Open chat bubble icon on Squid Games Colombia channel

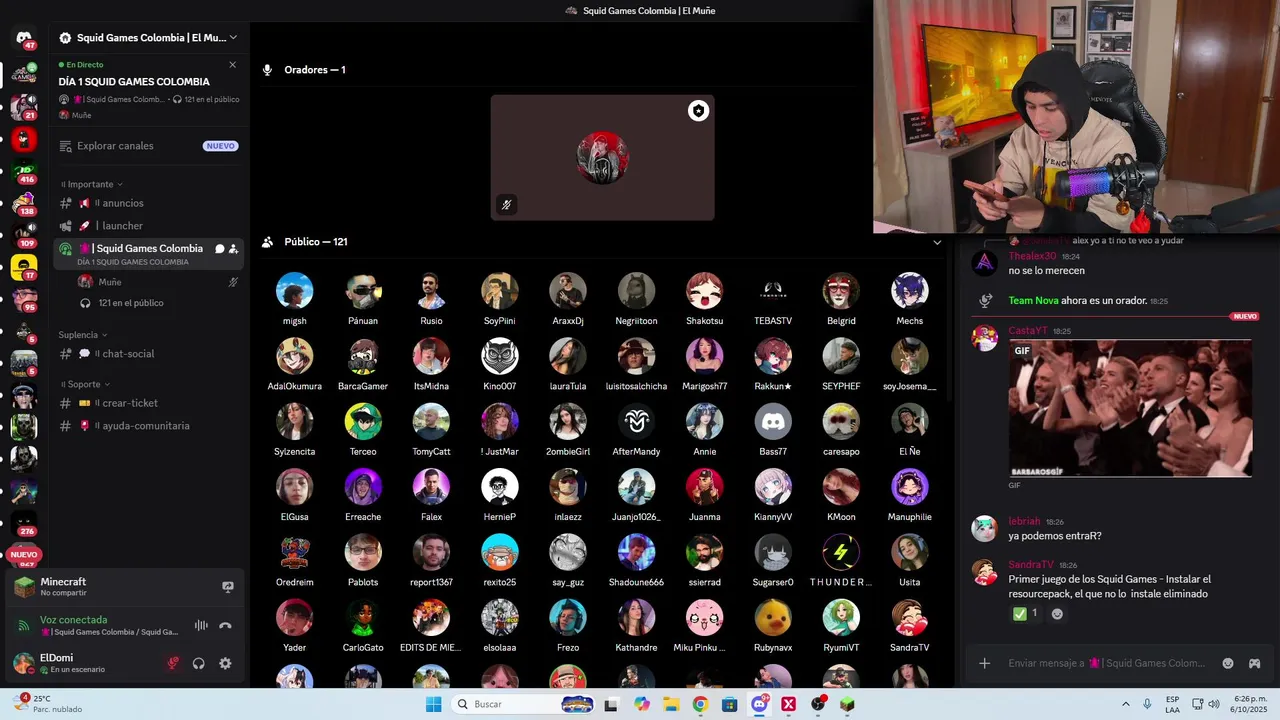click(x=220, y=249)
